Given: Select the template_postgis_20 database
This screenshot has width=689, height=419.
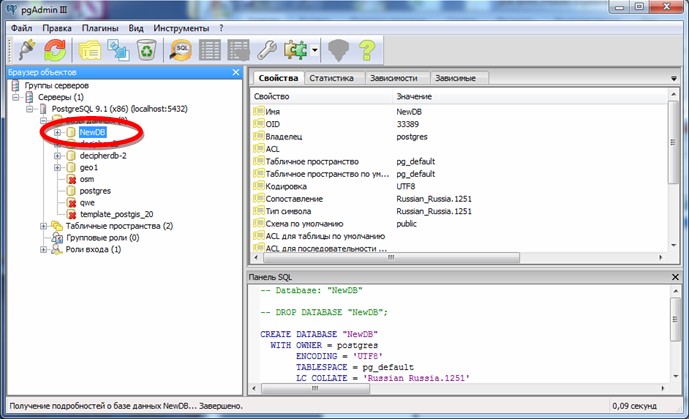Looking at the screenshot, I should pos(116,214).
